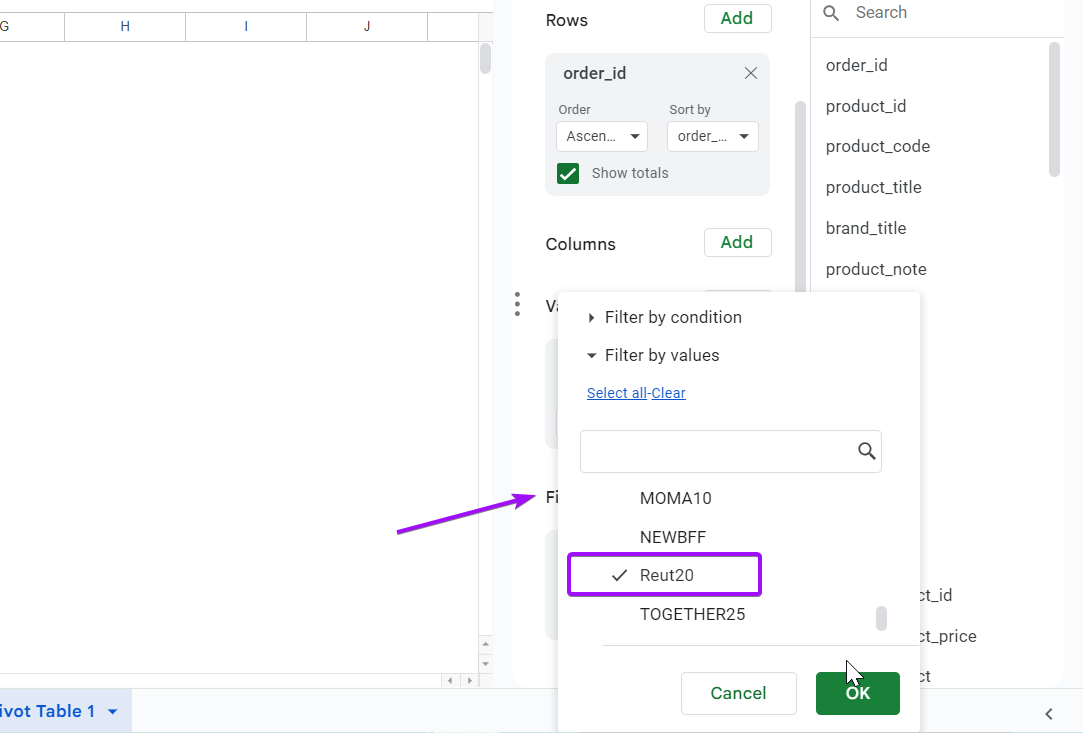The image size is (1083, 733).
Task: Toggle the Show totals checkbox
Action: click(568, 173)
